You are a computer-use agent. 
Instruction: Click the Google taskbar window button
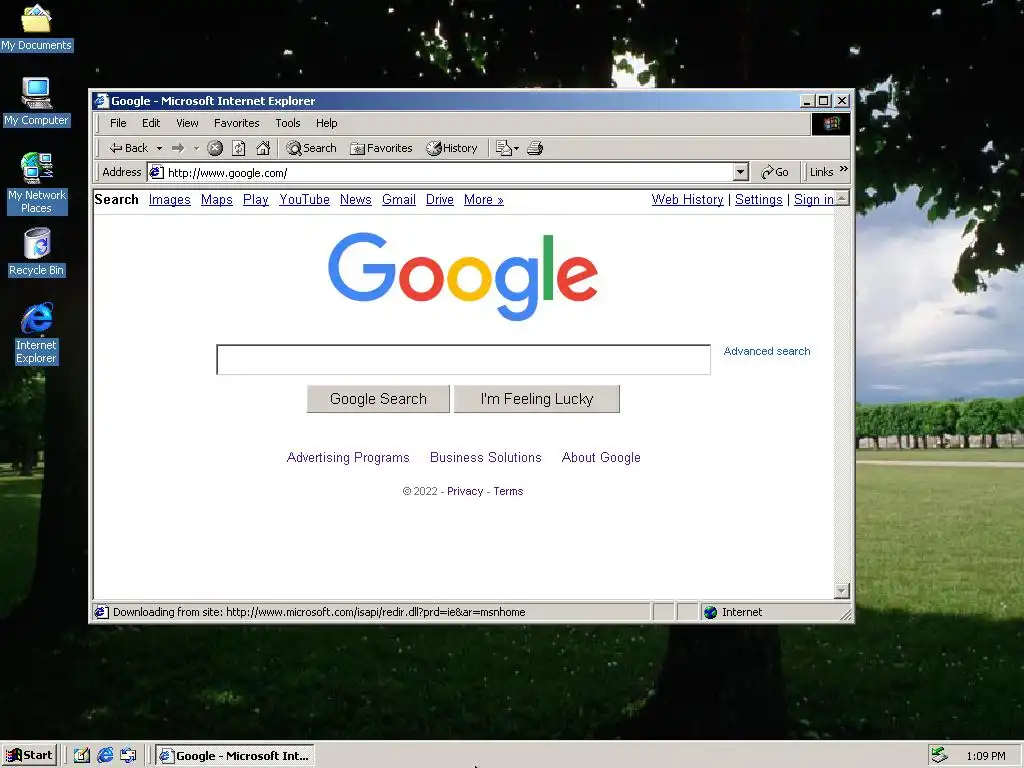click(x=235, y=756)
